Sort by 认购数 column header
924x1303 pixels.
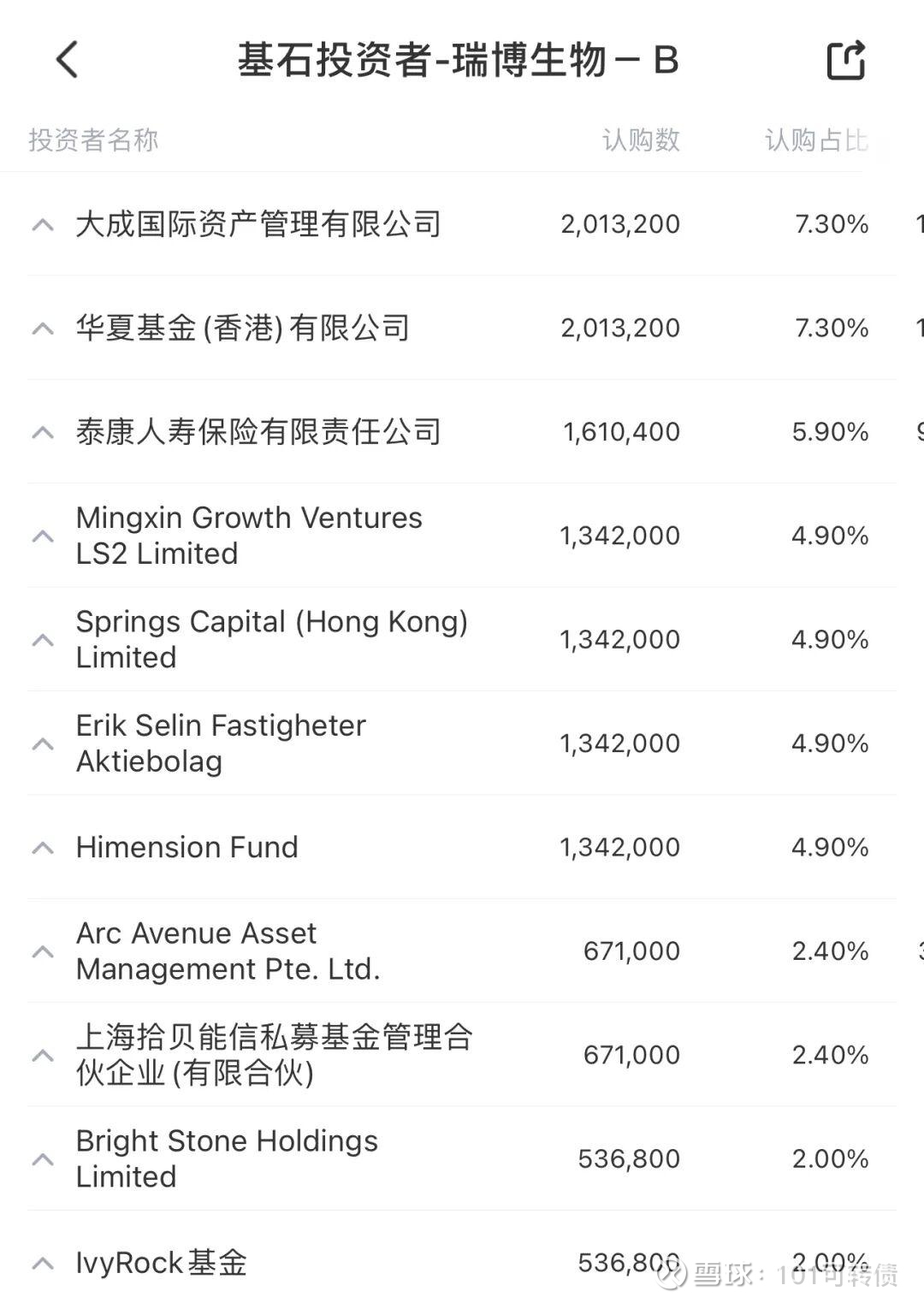[x=641, y=140]
